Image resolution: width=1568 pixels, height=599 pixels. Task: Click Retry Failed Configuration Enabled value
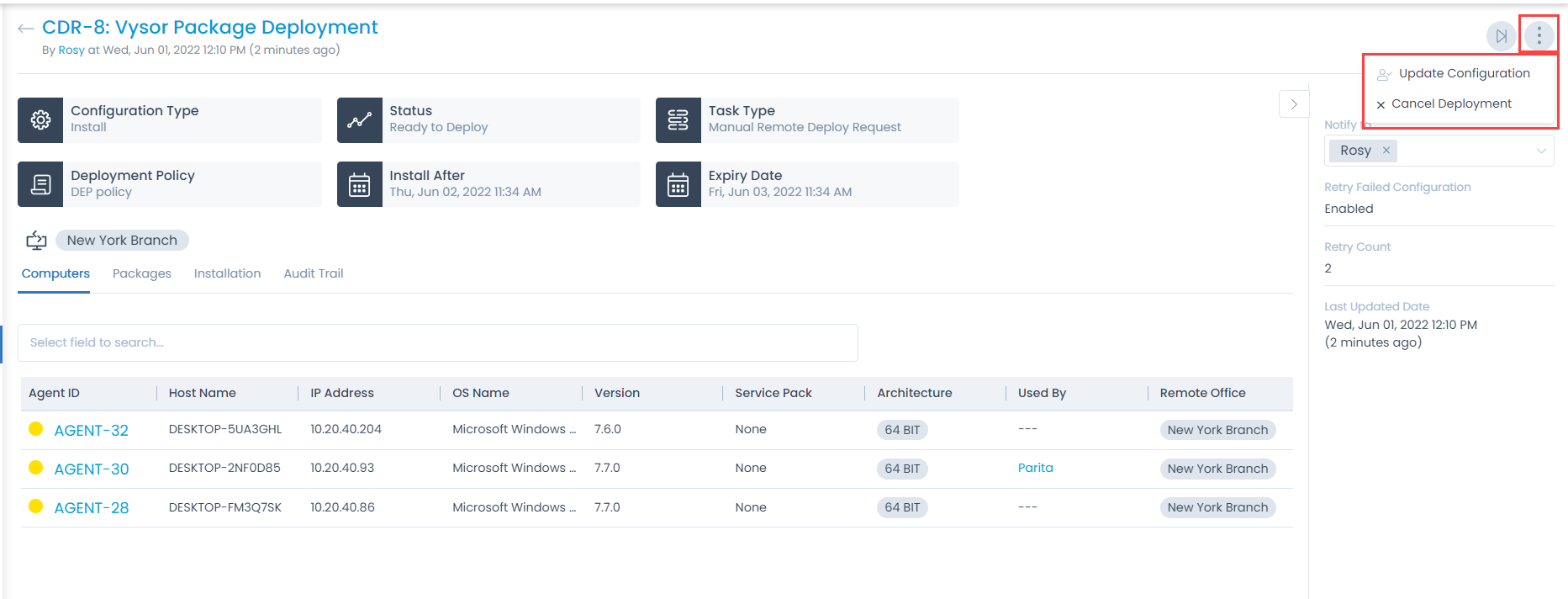1349,209
